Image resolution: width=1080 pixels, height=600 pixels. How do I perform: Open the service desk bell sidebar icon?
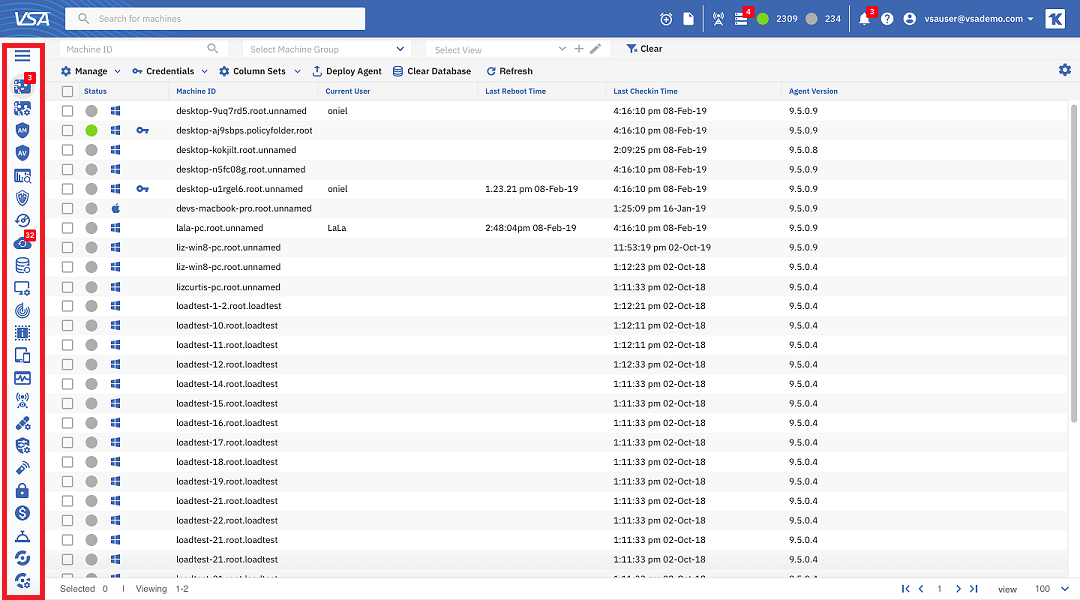(x=22, y=536)
